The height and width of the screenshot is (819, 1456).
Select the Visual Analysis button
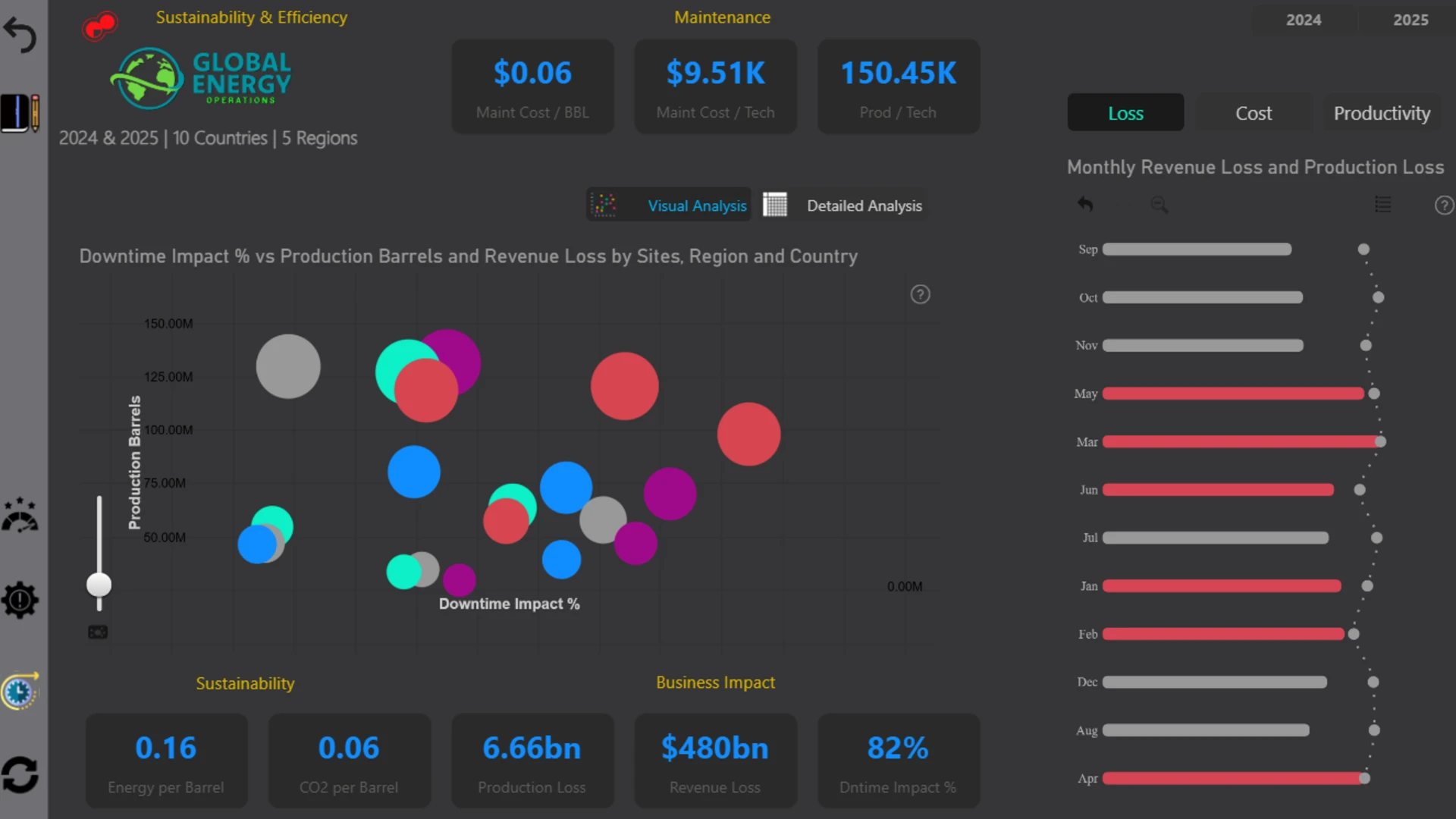pyautogui.click(x=669, y=205)
